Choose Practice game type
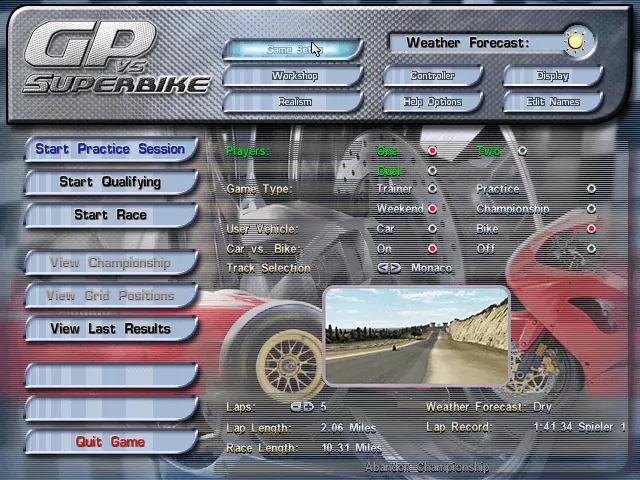640x480 pixels. pyautogui.click(x=591, y=189)
